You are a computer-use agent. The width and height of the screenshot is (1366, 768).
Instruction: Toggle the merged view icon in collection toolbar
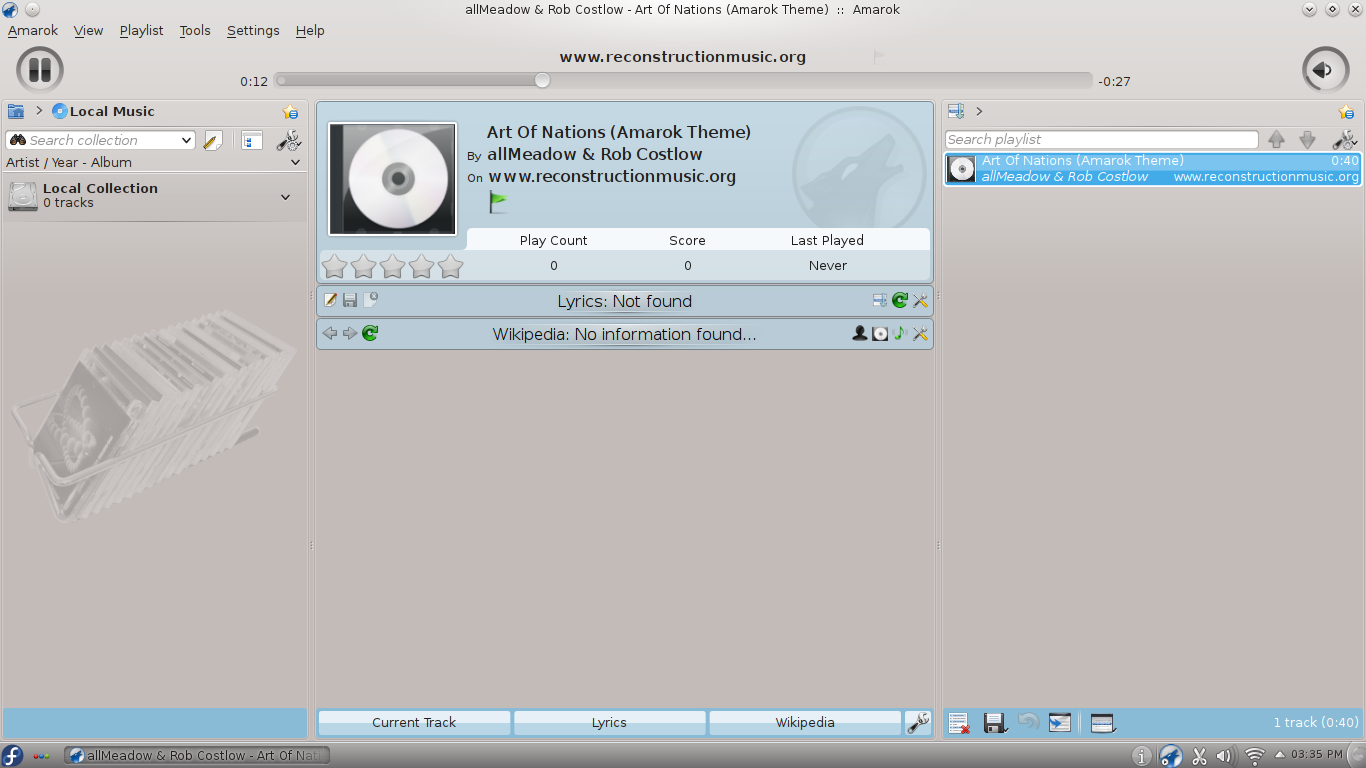252,140
